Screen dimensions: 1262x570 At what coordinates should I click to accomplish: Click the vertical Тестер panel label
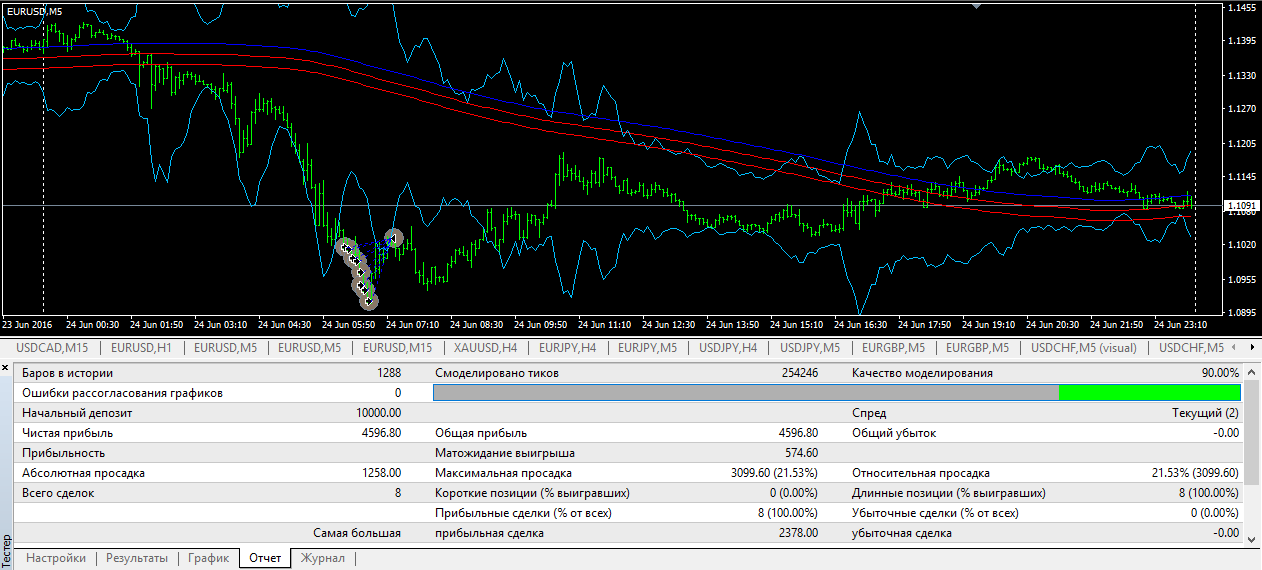tap(7, 551)
